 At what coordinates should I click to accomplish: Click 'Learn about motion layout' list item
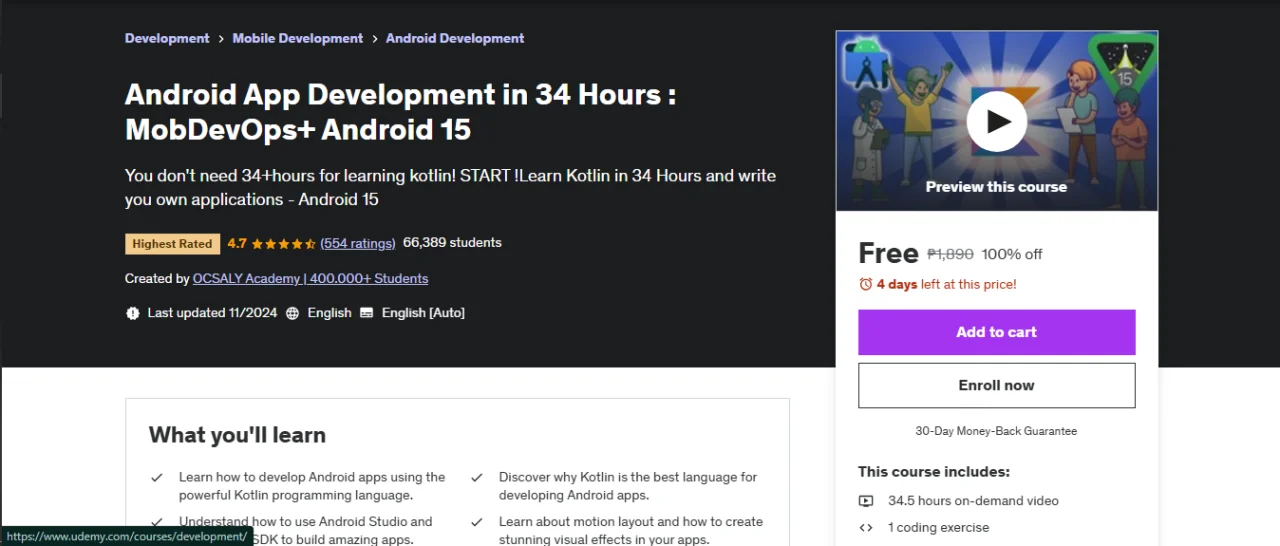coord(631,530)
